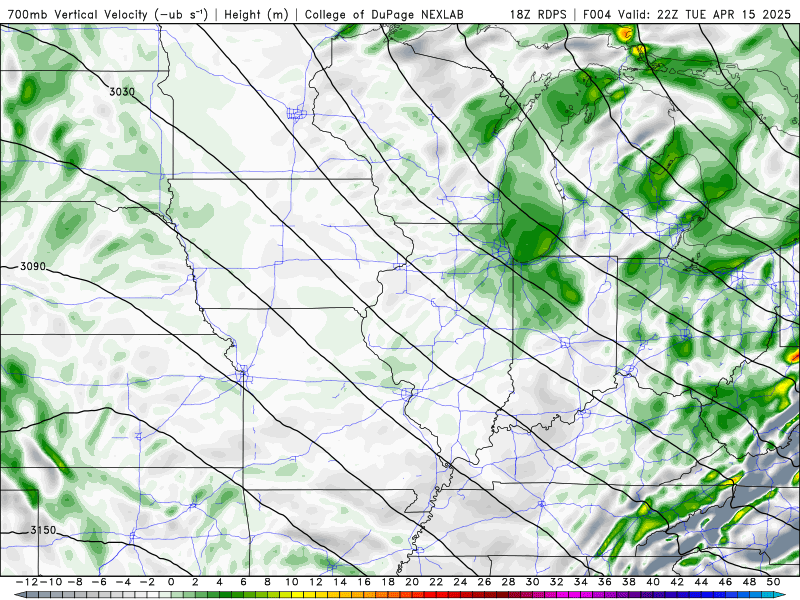Screen dimensions: 800x600
Task: Click the 0 value on color scale
Action: coord(171,582)
